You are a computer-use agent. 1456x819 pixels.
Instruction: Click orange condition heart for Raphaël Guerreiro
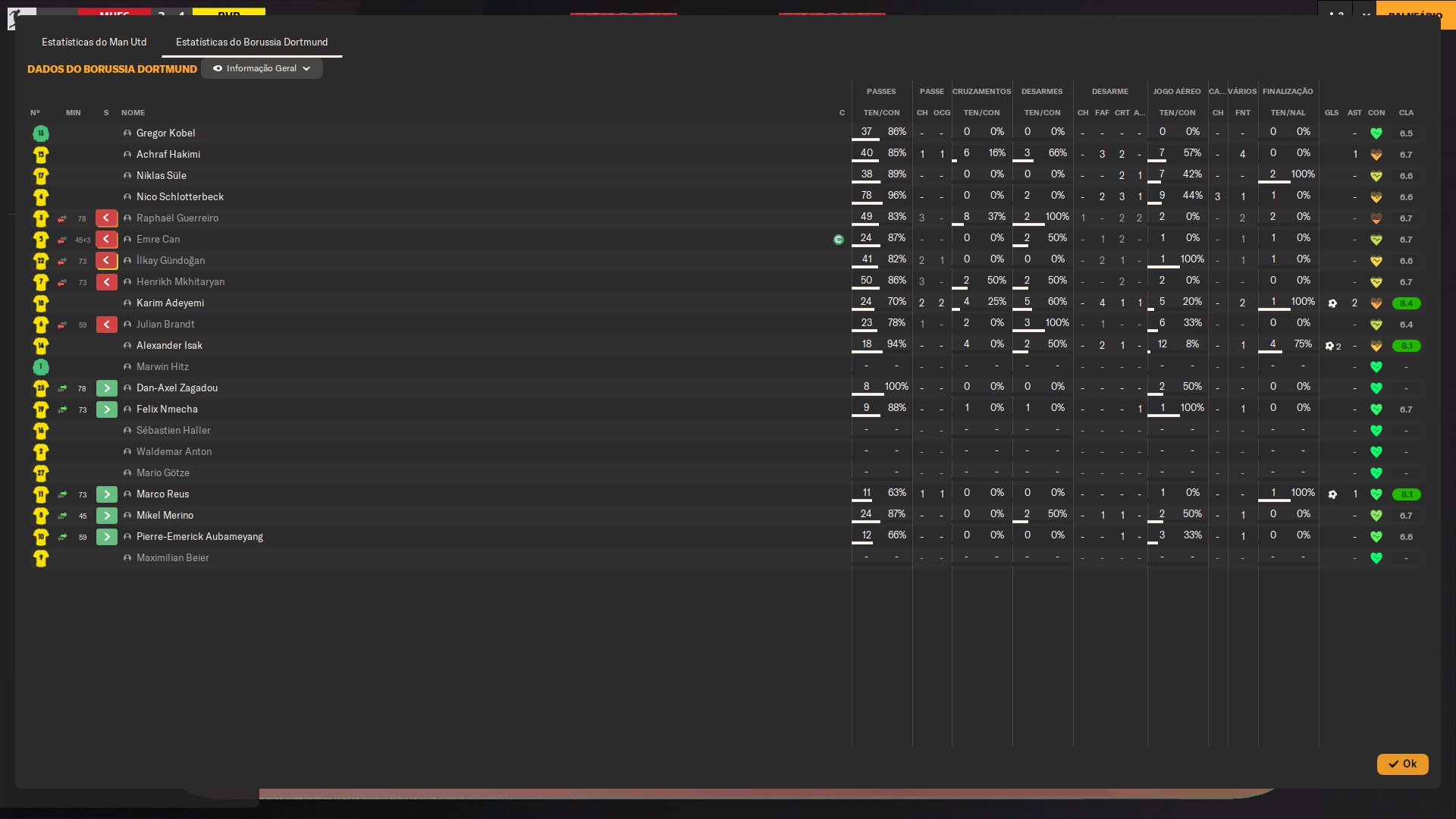tap(1376, 218)
